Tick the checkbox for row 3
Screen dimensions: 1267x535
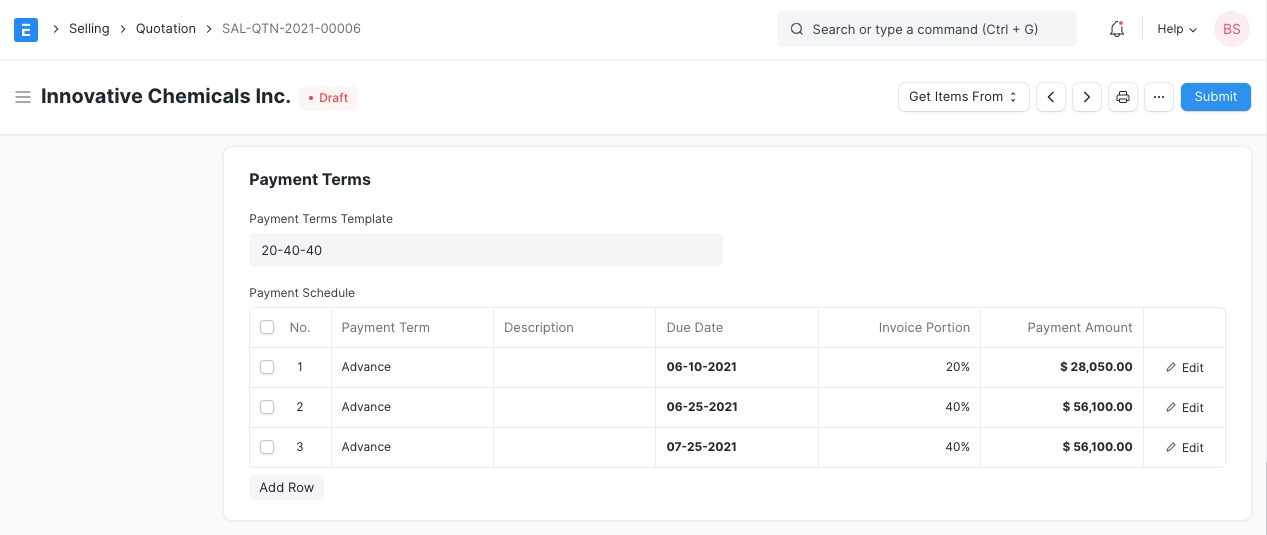[x=267, y=447]
